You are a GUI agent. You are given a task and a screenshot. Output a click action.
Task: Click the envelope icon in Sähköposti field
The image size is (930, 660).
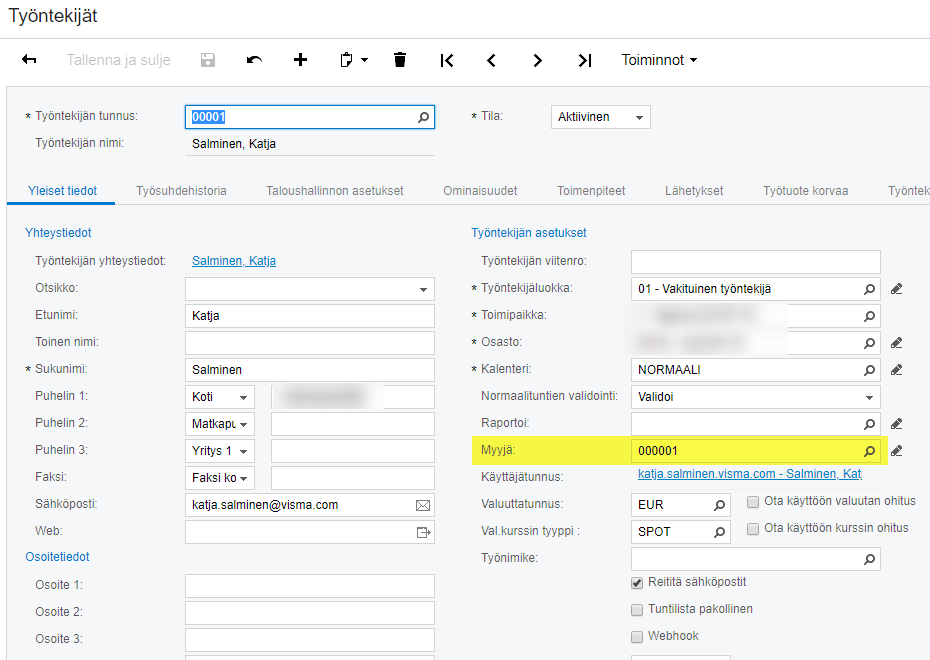(423, 505)
